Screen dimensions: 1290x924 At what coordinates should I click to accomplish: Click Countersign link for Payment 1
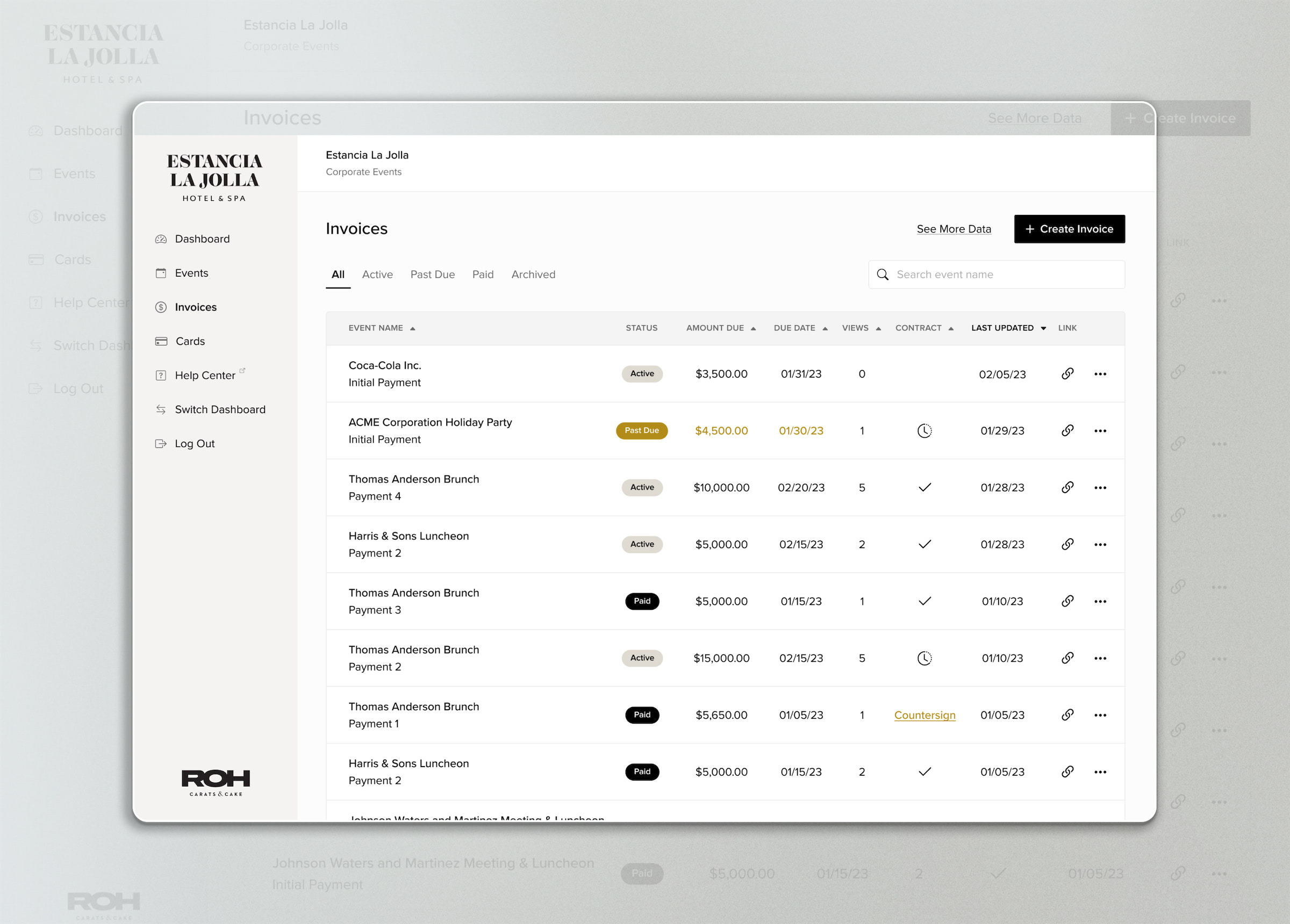(924, 716)
